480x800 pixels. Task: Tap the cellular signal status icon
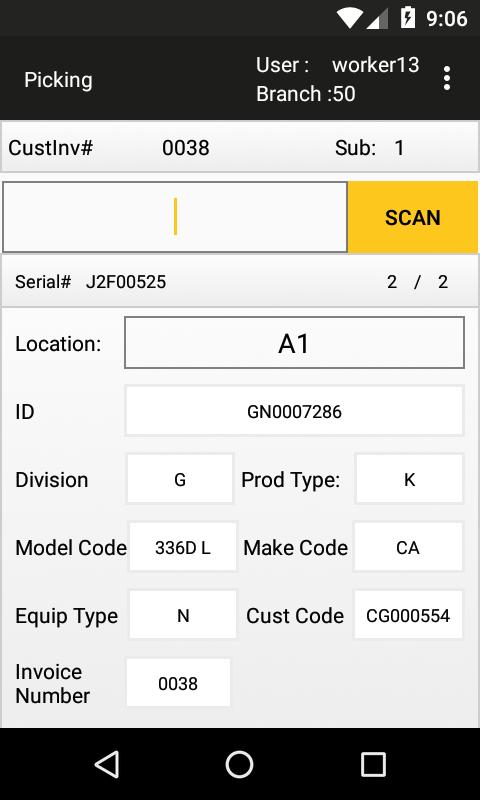point(377,19)
